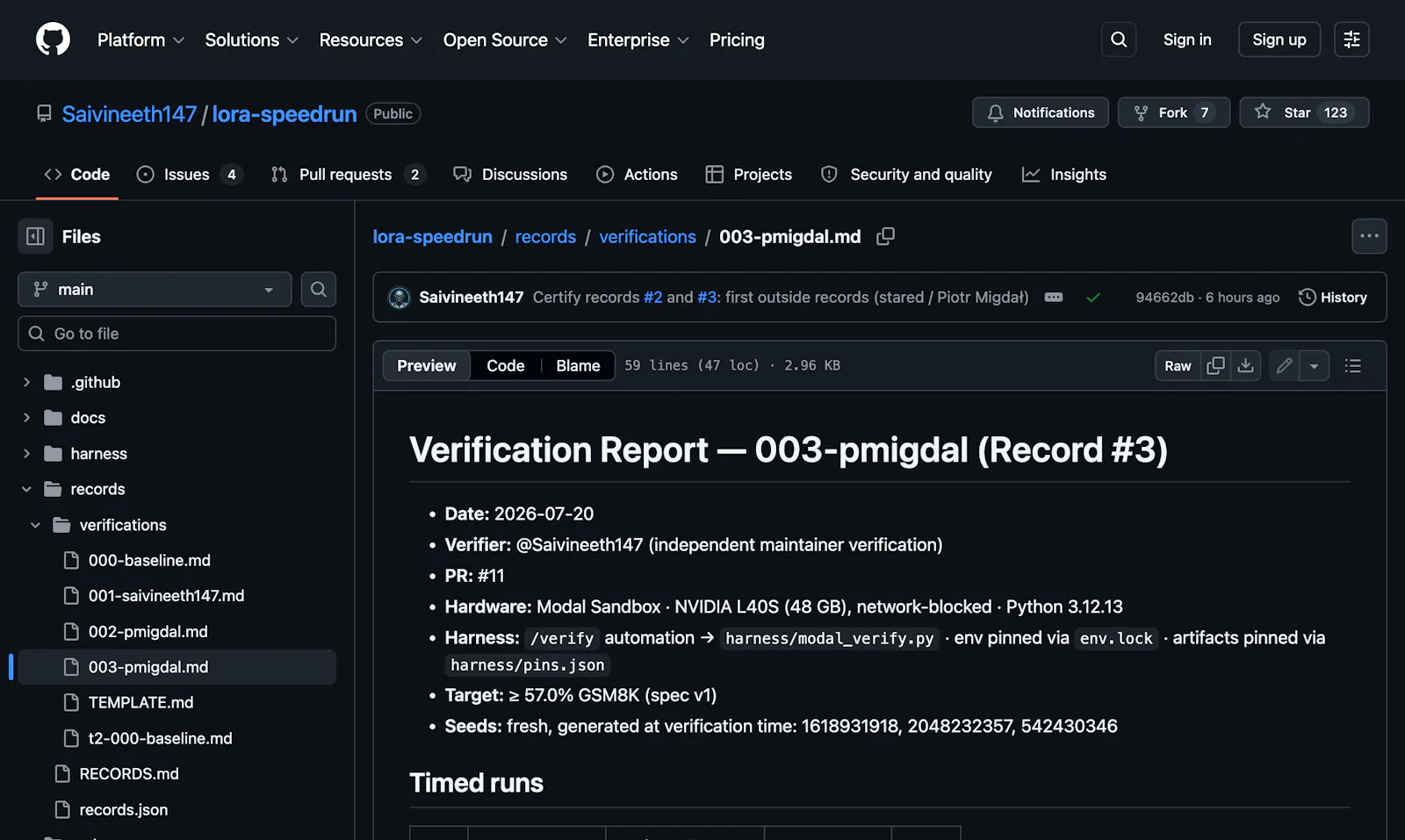Image resolution: width=1405 pixels, height=840 pixels.
Task: Collapse the records folder
Action: (26, 489)
